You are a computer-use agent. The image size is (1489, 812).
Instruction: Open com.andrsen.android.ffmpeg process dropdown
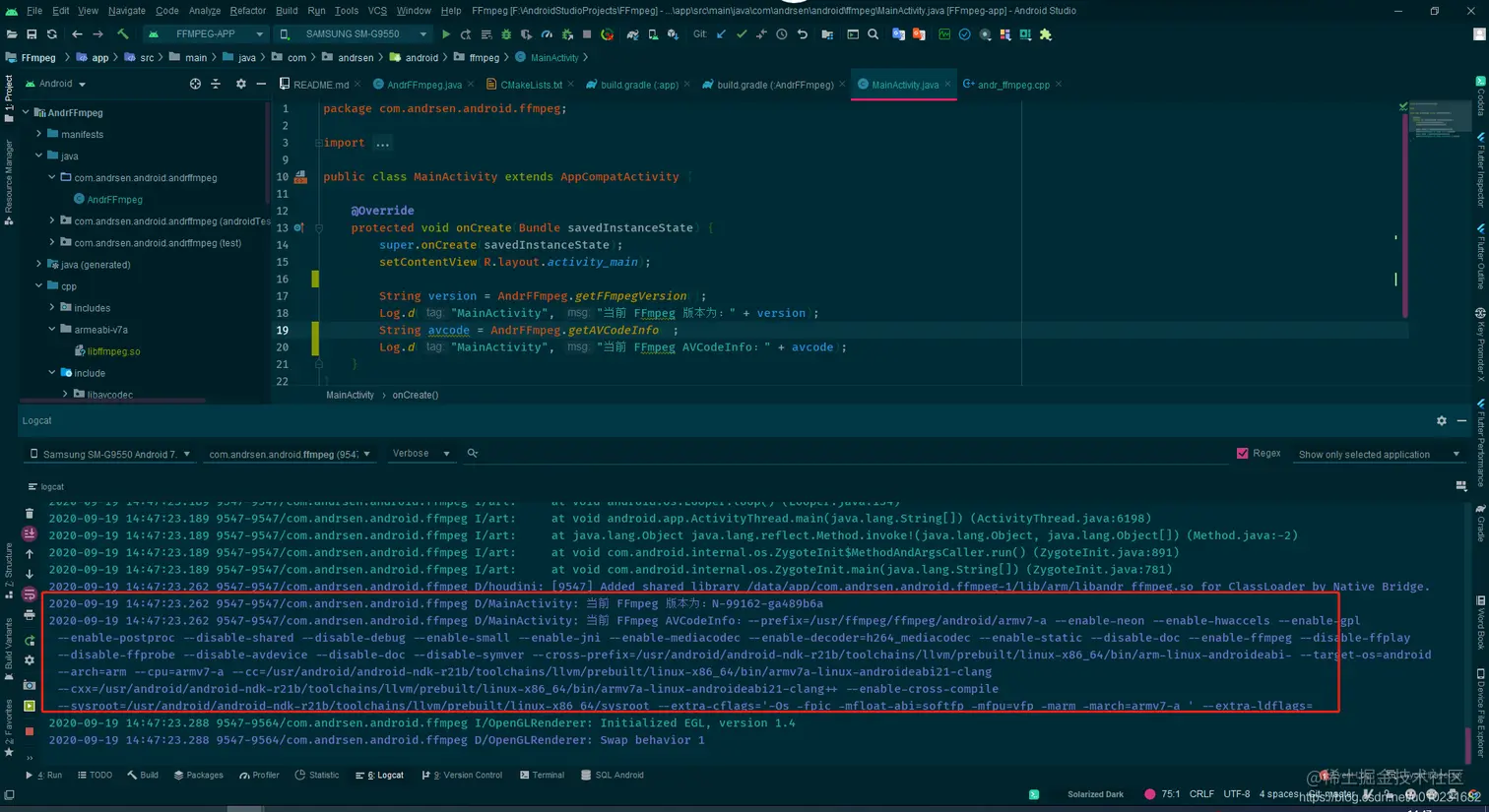pos(289,455)
